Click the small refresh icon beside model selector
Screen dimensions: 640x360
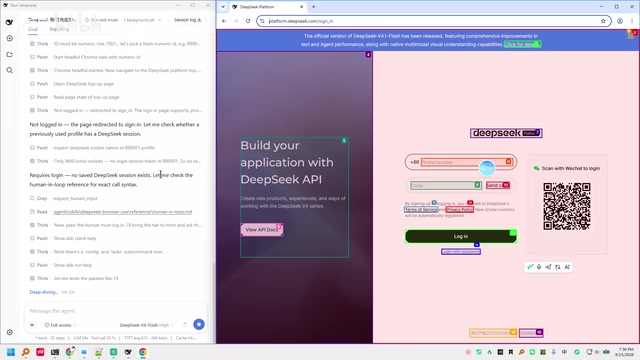pos(184,325)
